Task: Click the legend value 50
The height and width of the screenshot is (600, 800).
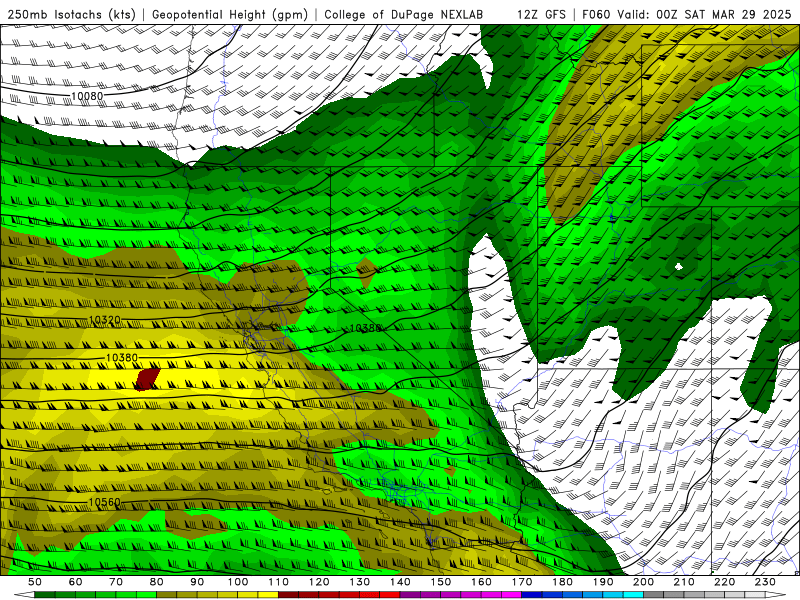Action: [x=35, y=582]
